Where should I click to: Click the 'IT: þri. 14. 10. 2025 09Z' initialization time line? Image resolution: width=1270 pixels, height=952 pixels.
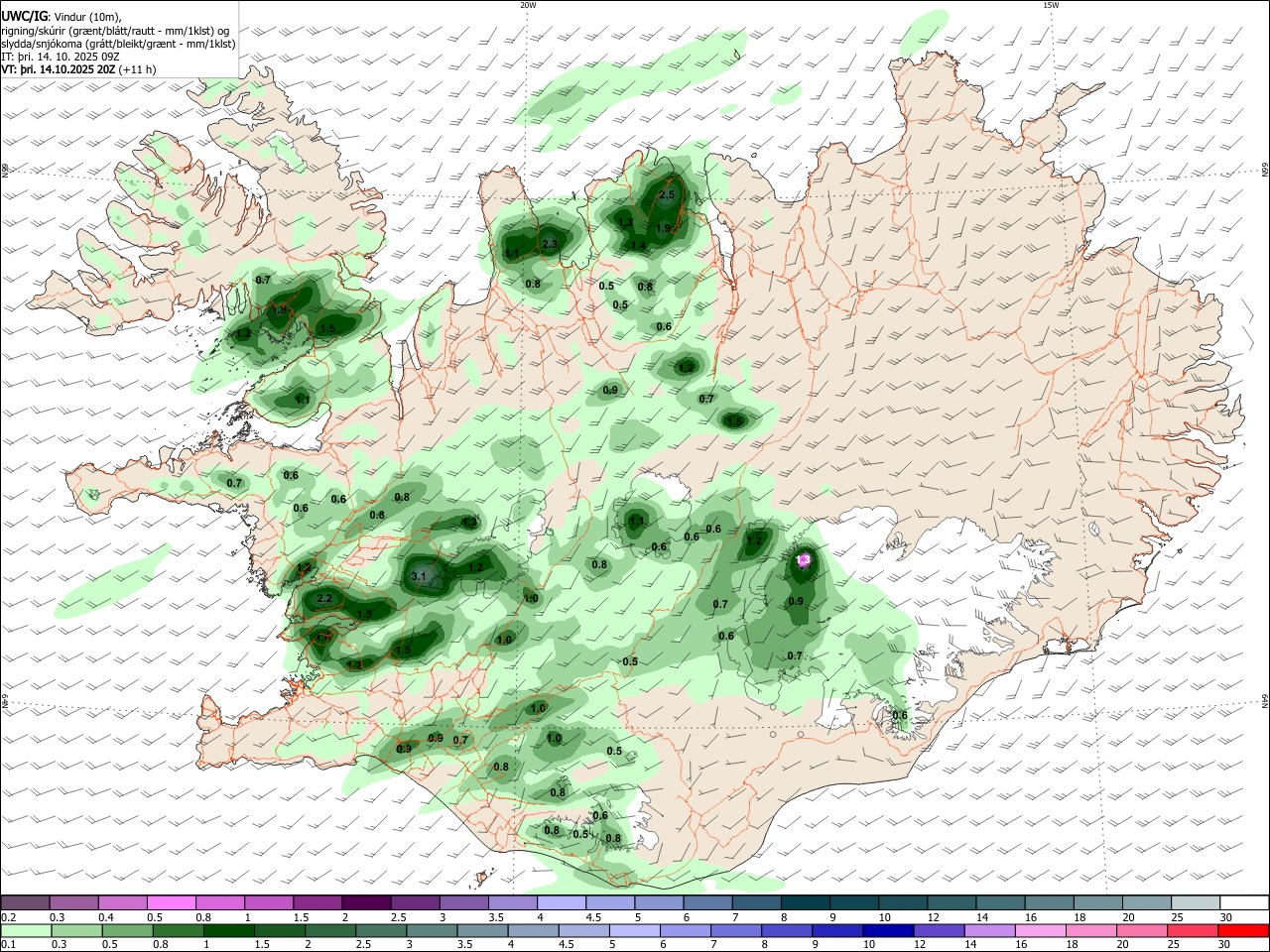[x=61, y=58]
